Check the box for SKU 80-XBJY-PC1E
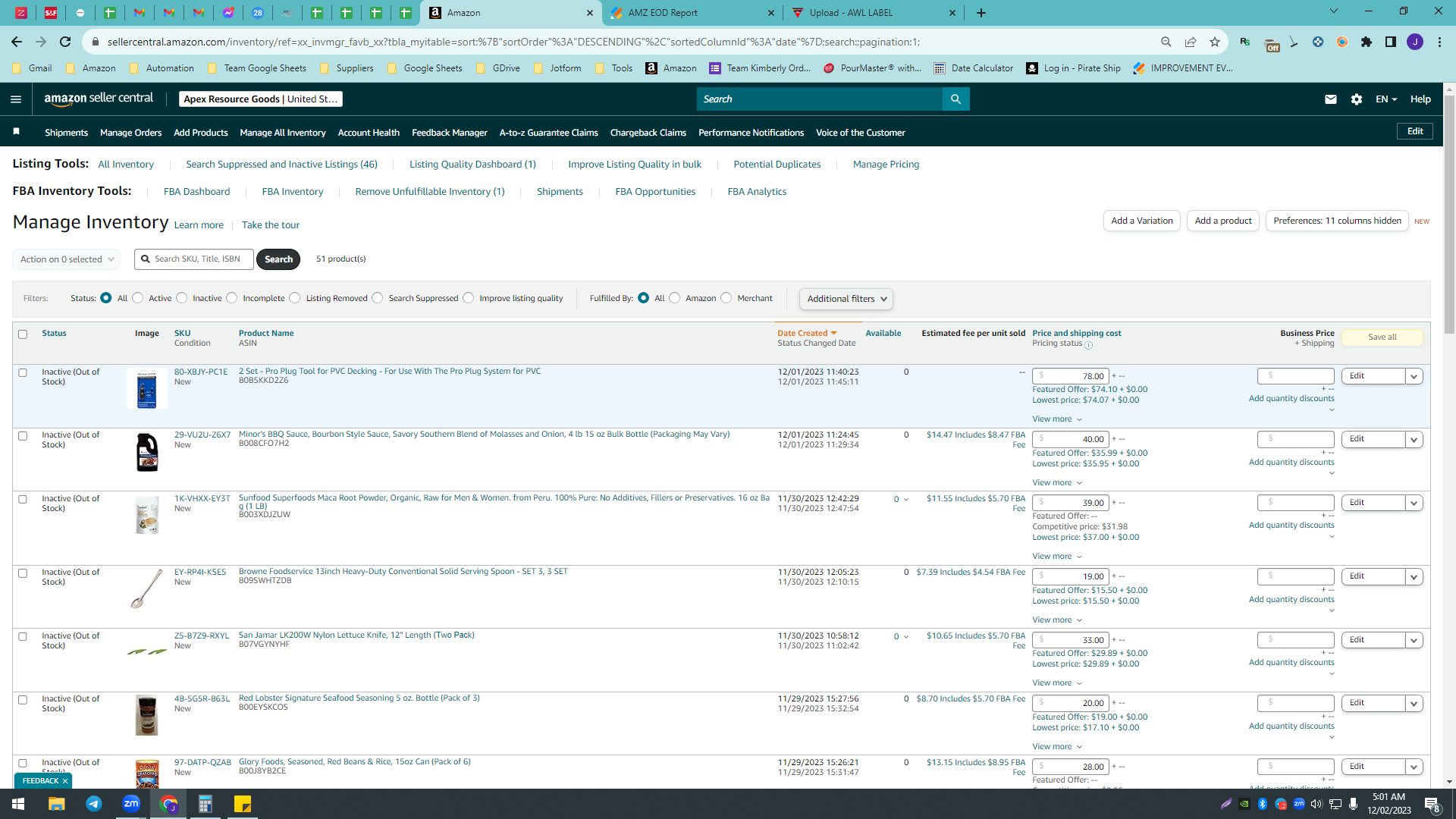This screenshot has width=1456, height=819. pyautogui.click(x=23, y=373)
